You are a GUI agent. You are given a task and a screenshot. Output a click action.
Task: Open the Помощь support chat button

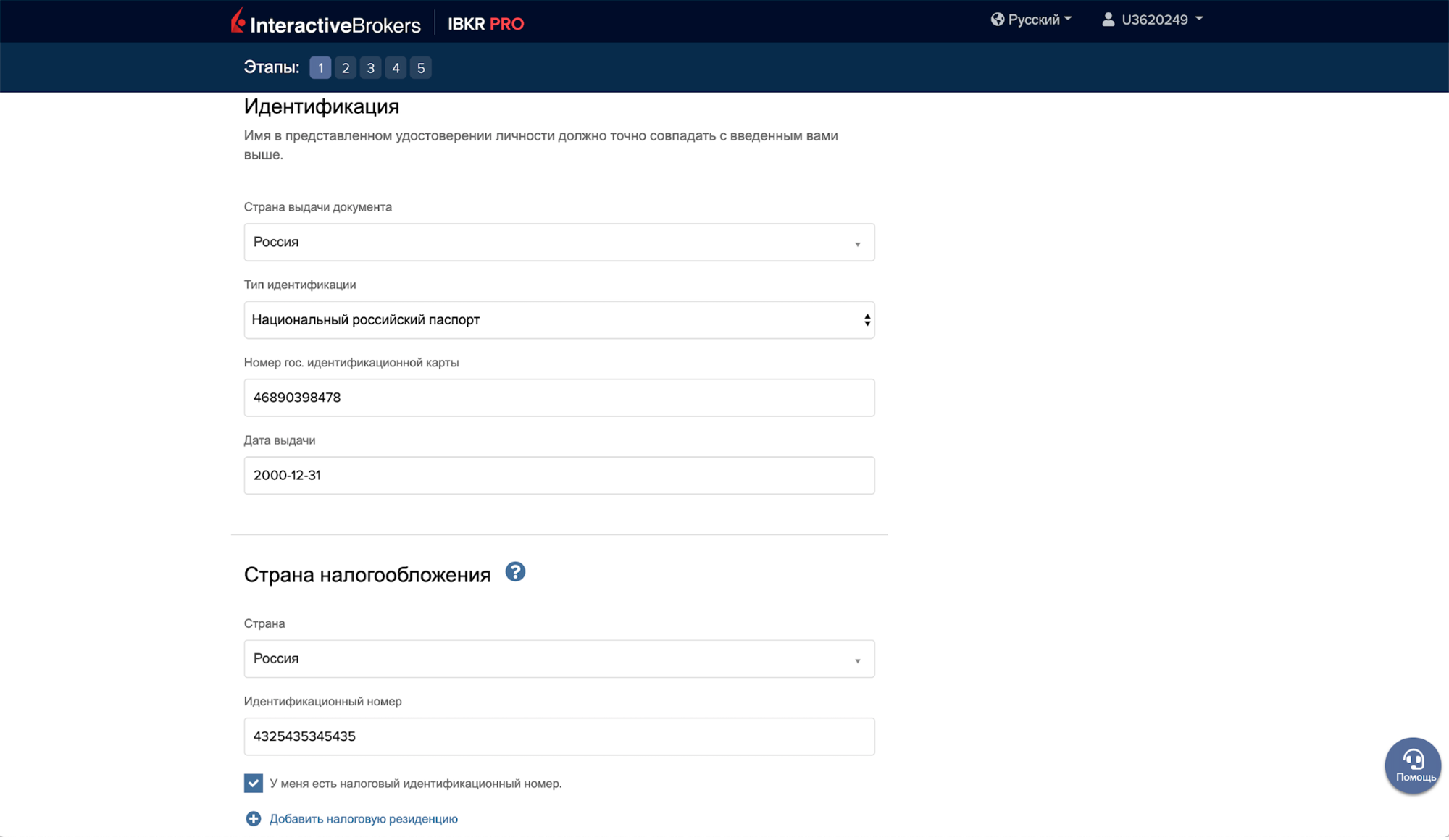(1413, 765)
